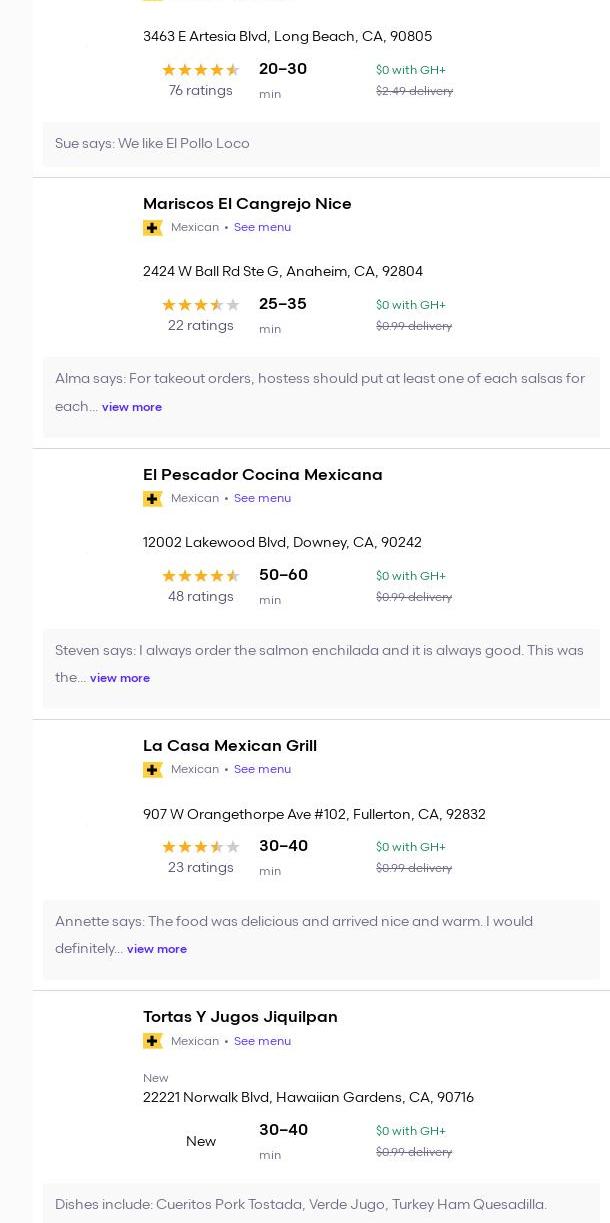The image size is (610, 1223).
Task: Click star rating for El Pescador Cocina Mexicana
Action: click(x=200, y=576)
